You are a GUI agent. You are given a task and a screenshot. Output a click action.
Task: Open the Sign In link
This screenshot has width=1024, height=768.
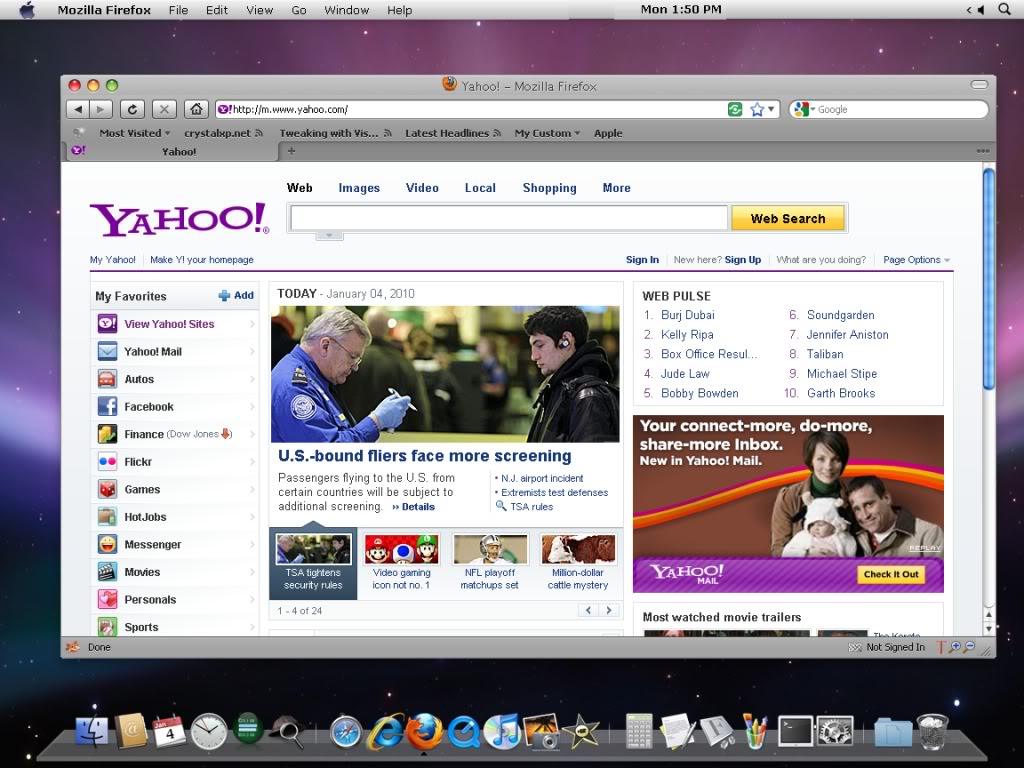click(642, 260)
